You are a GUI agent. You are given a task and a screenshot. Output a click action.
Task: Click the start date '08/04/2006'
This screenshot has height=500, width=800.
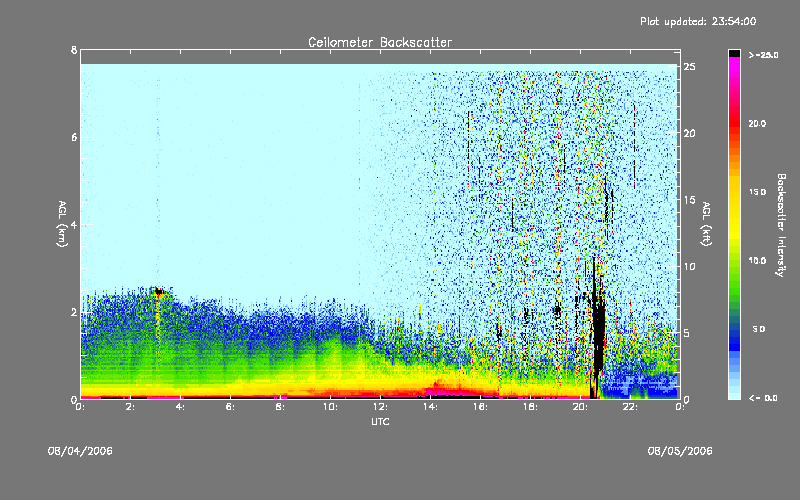pyautogui.click(x=80, y=451)
